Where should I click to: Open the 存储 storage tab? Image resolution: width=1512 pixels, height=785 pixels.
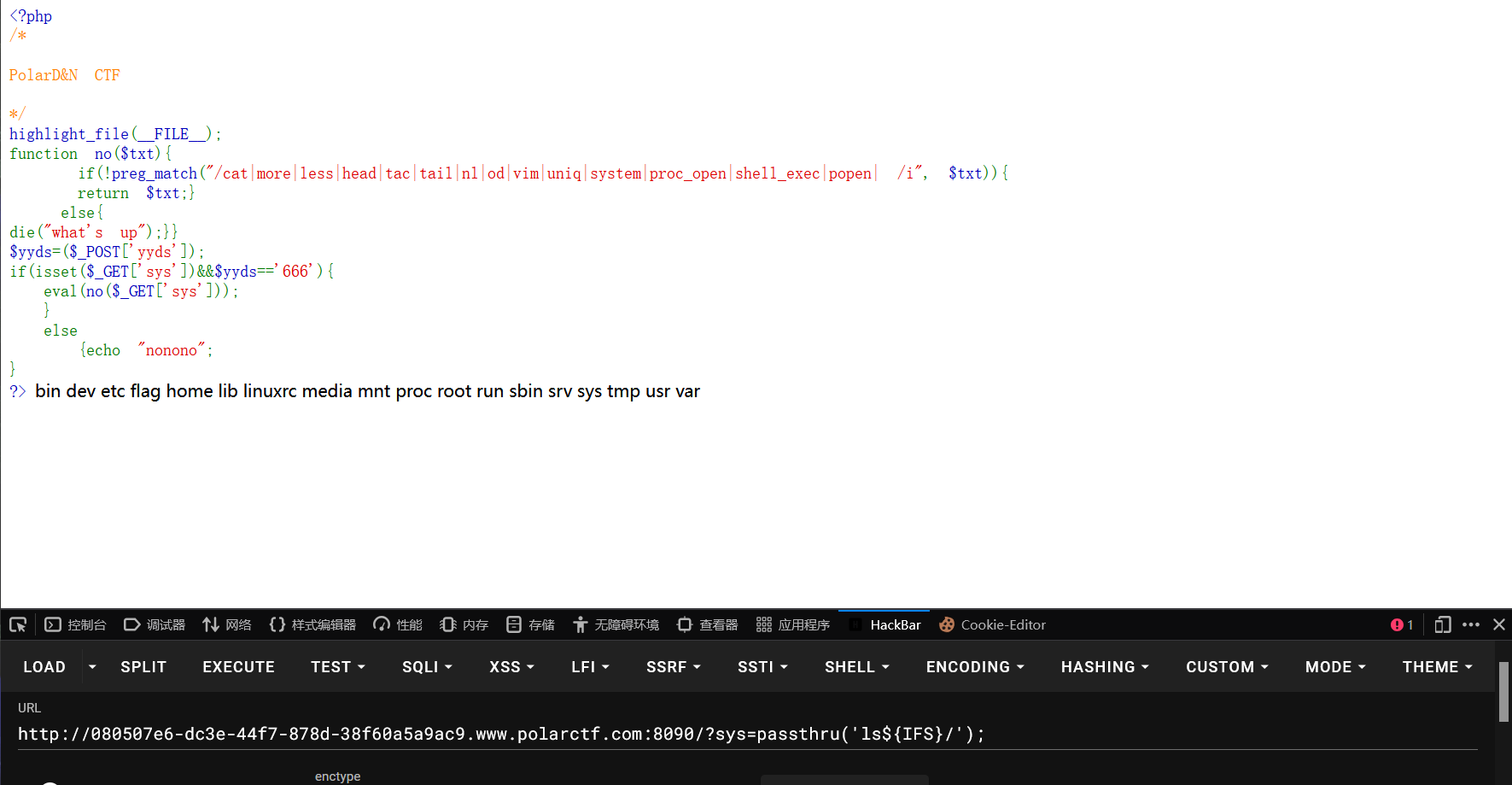point(530,624)
